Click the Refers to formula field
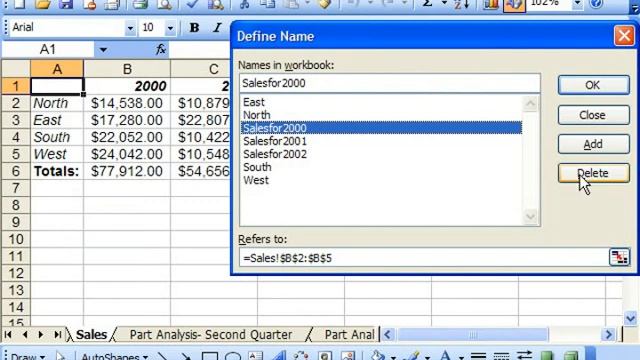The width and height of the screenshot is (640, 360). coord(424,258)
